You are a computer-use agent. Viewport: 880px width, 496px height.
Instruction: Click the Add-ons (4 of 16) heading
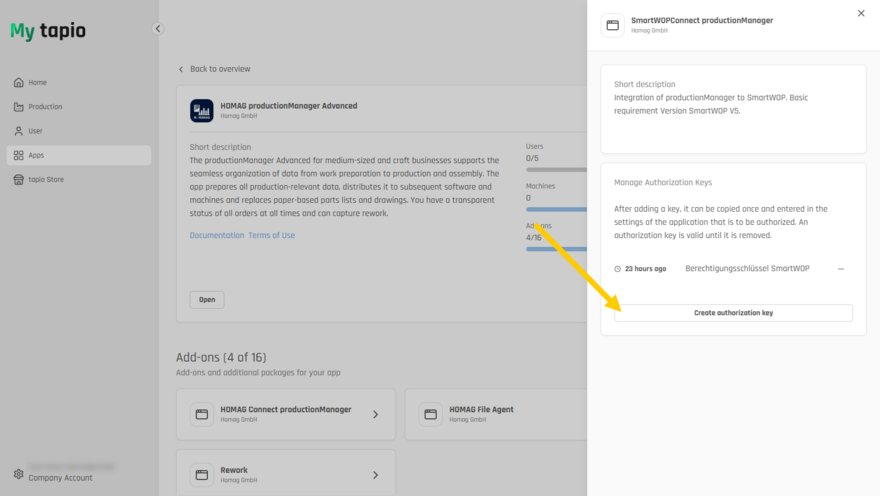point(221,357)
